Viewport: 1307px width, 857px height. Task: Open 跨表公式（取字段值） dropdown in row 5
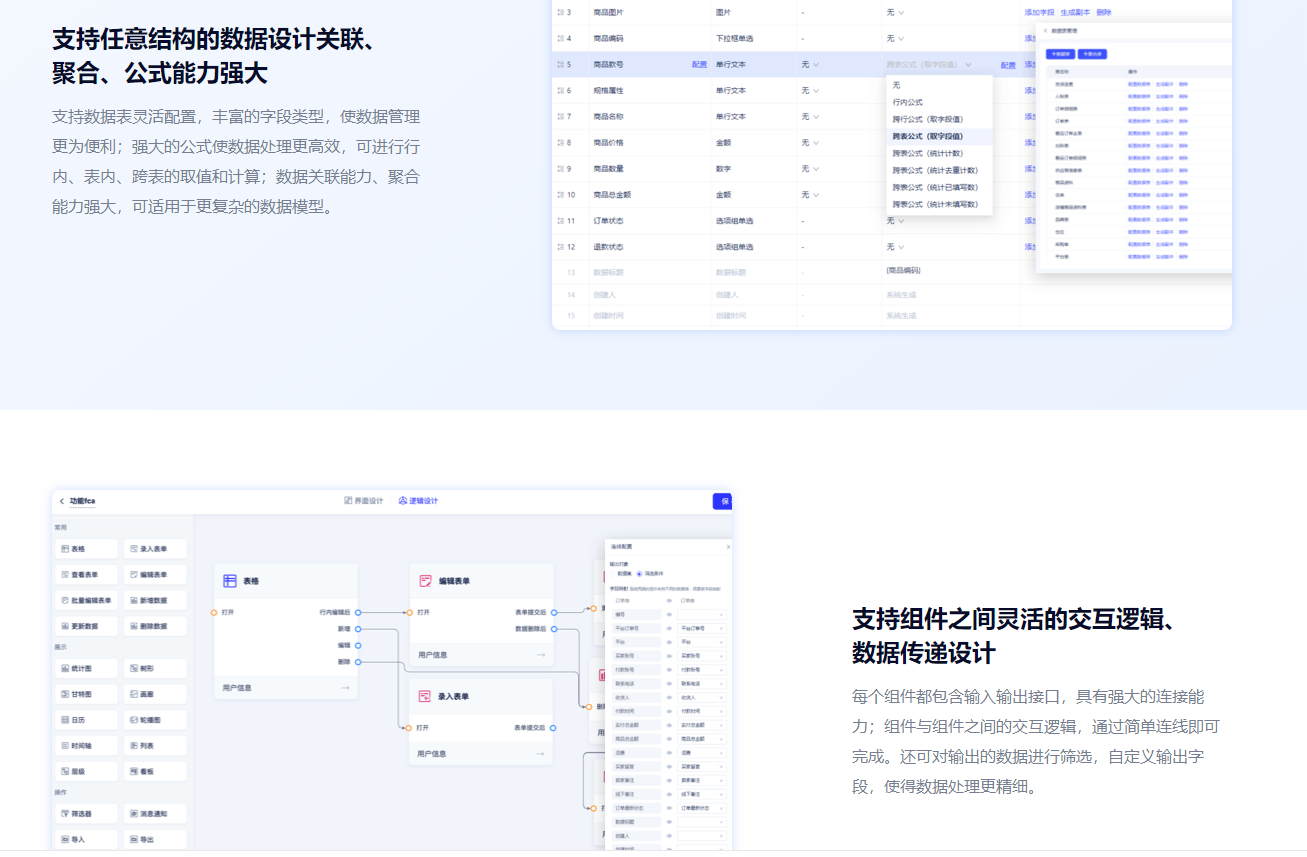point(929,64)
